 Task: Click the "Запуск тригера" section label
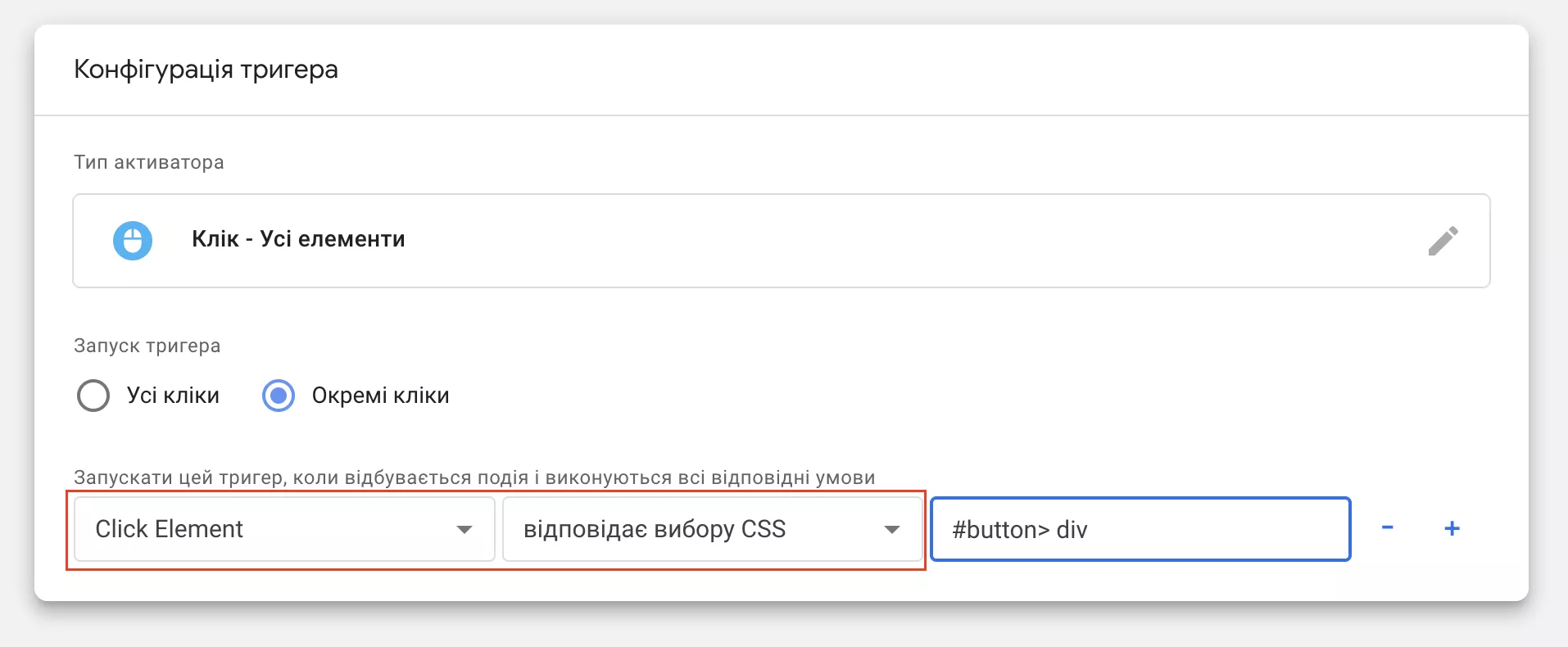(x=147, y=346)
